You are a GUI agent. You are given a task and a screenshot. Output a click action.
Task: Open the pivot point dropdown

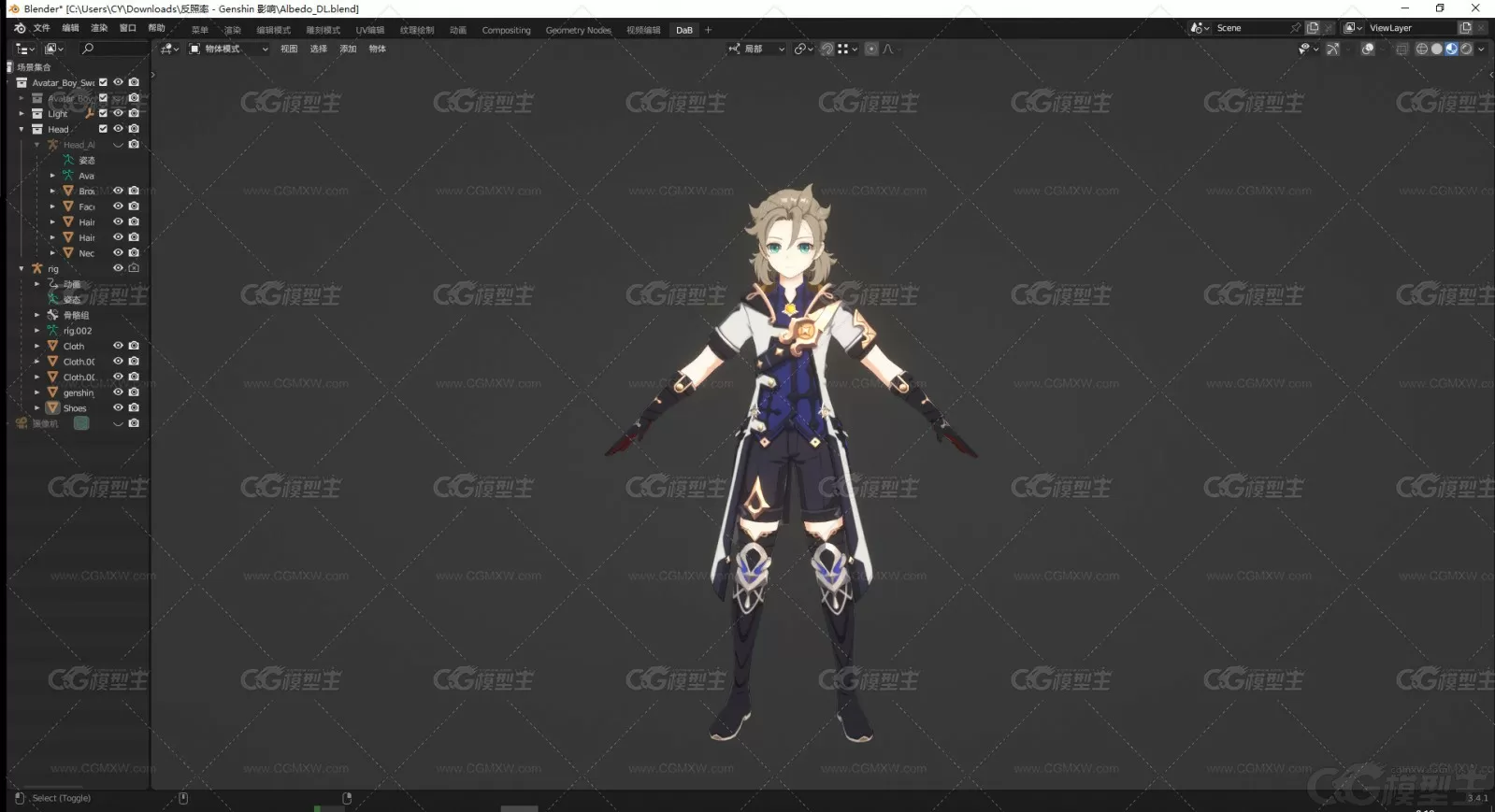[804, 49]
